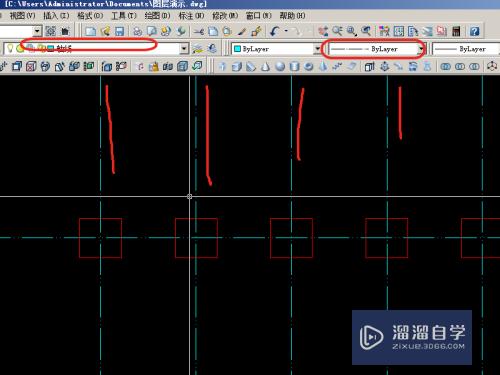Click the cyan ByLayer color swatch

(x=237, y=49)
